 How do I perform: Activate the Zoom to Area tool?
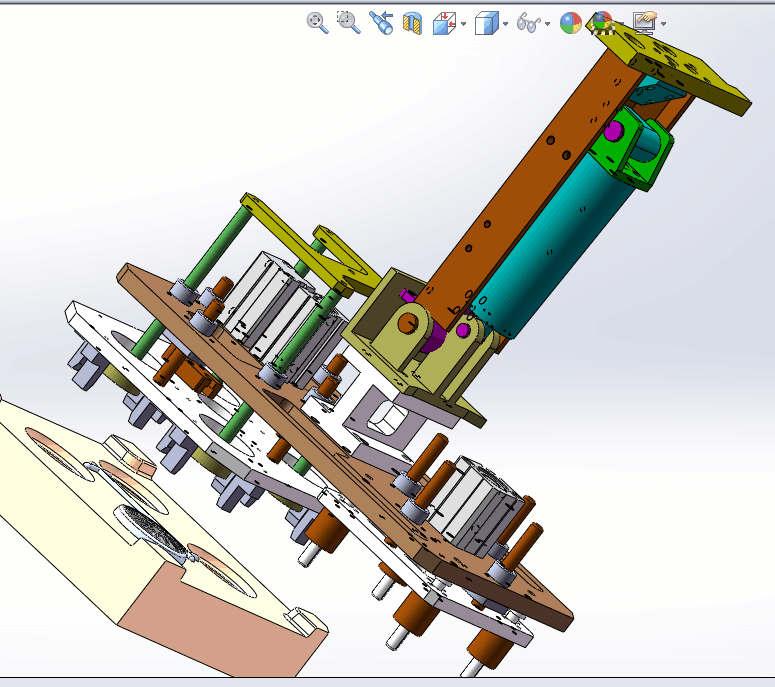(348, 23)
